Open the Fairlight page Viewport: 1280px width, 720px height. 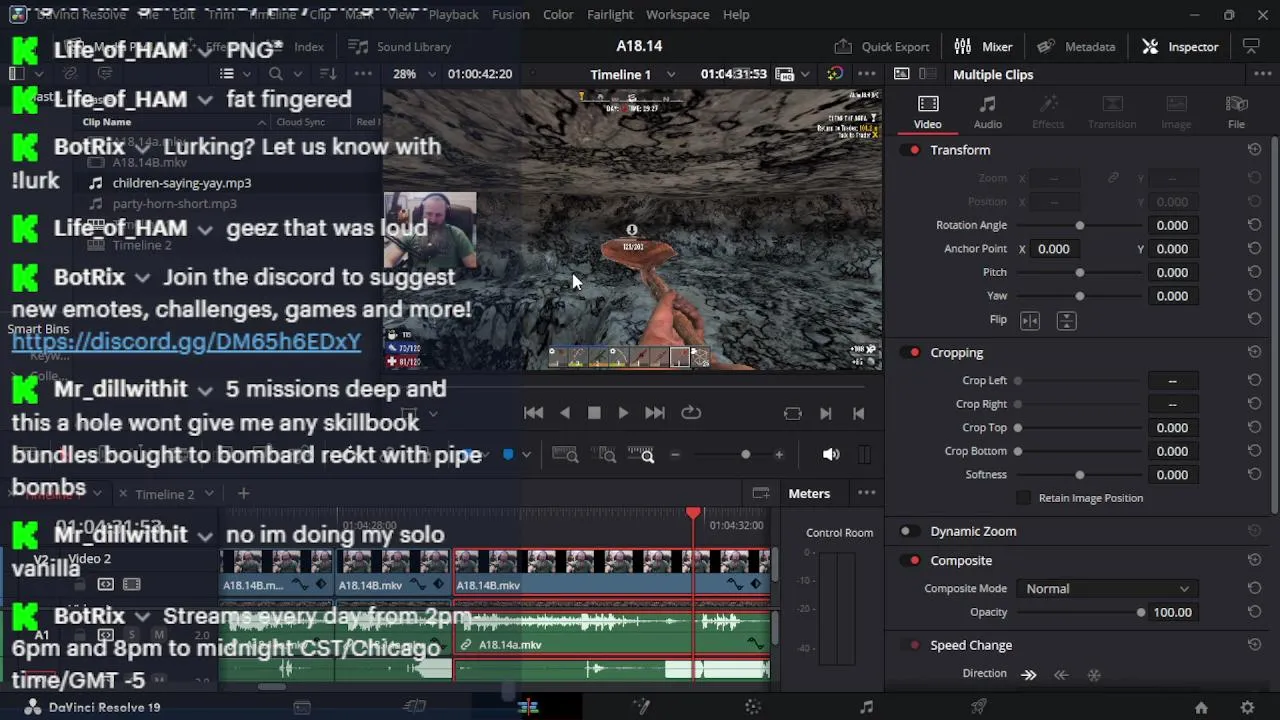[x=866, y=707]
